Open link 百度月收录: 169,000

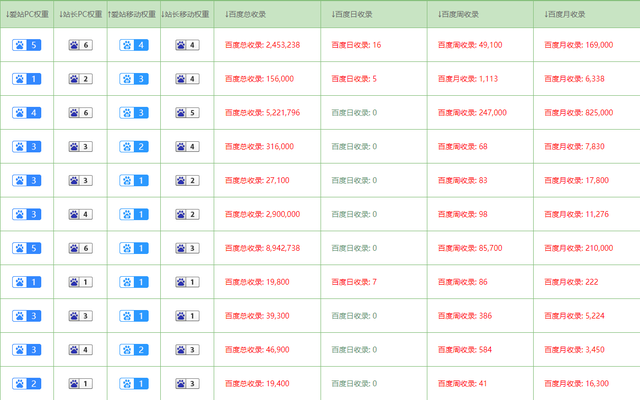pyautogui.click(x=579, y=45)
